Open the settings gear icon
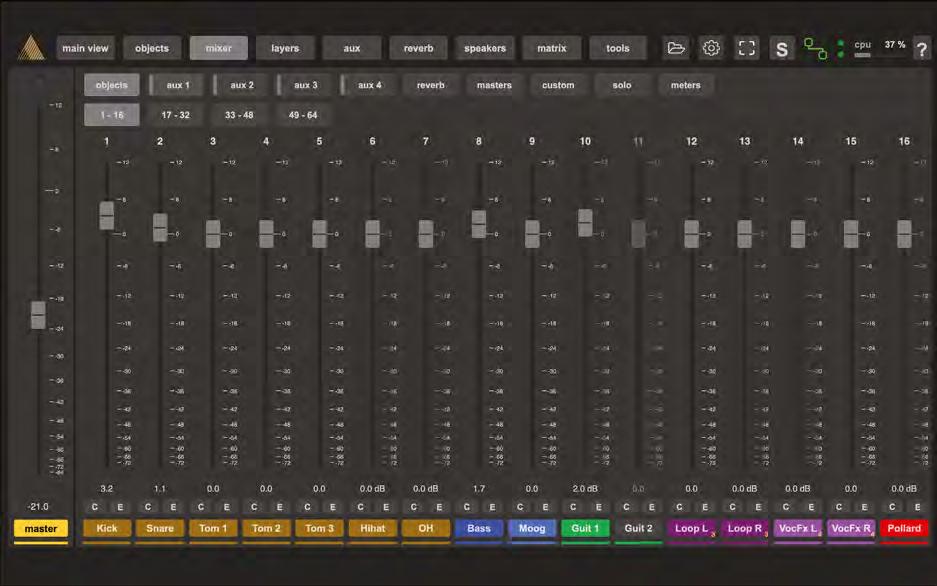 click(711, 48)
